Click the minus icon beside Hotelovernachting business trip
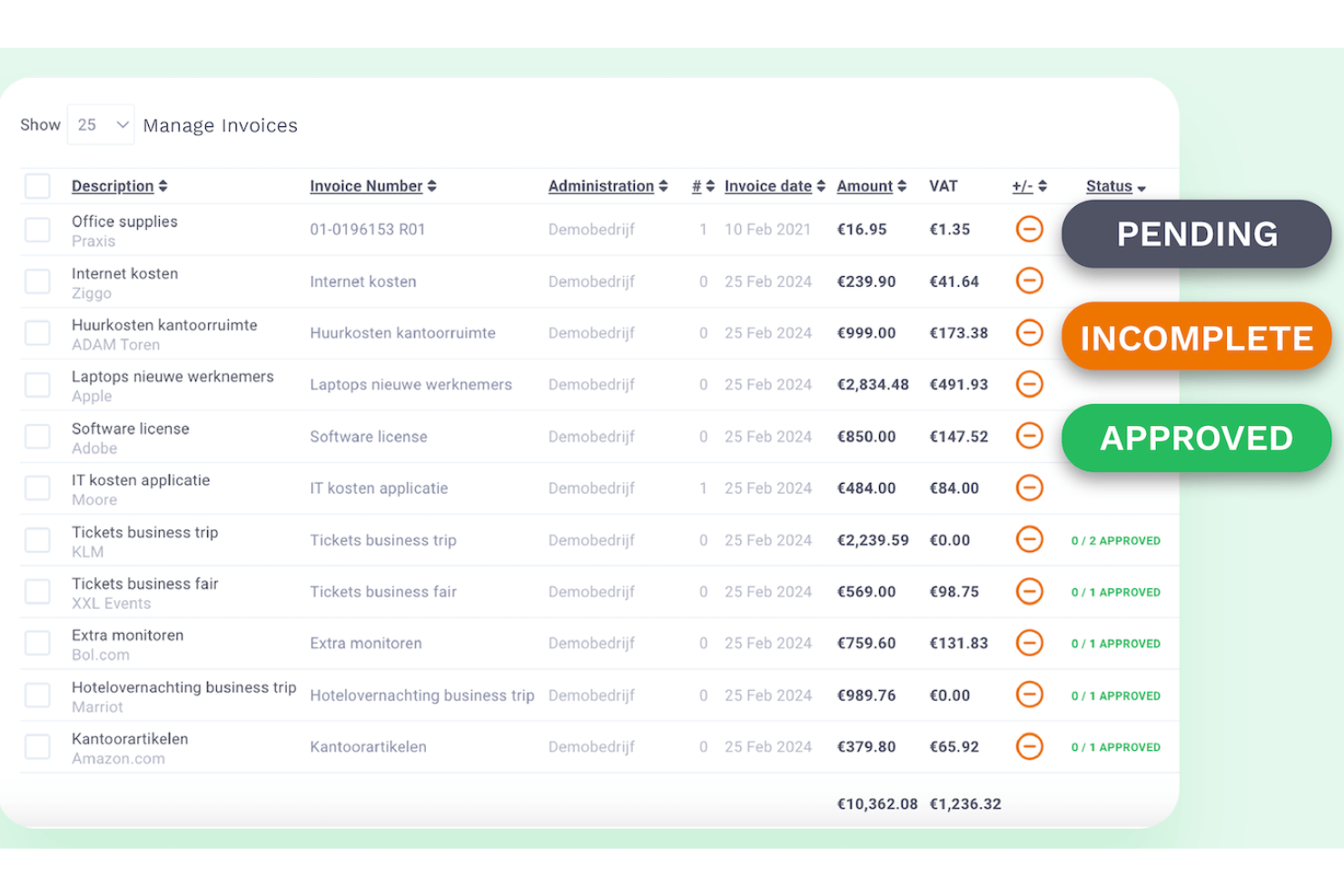1344x896 pixels. point(1029,694)
